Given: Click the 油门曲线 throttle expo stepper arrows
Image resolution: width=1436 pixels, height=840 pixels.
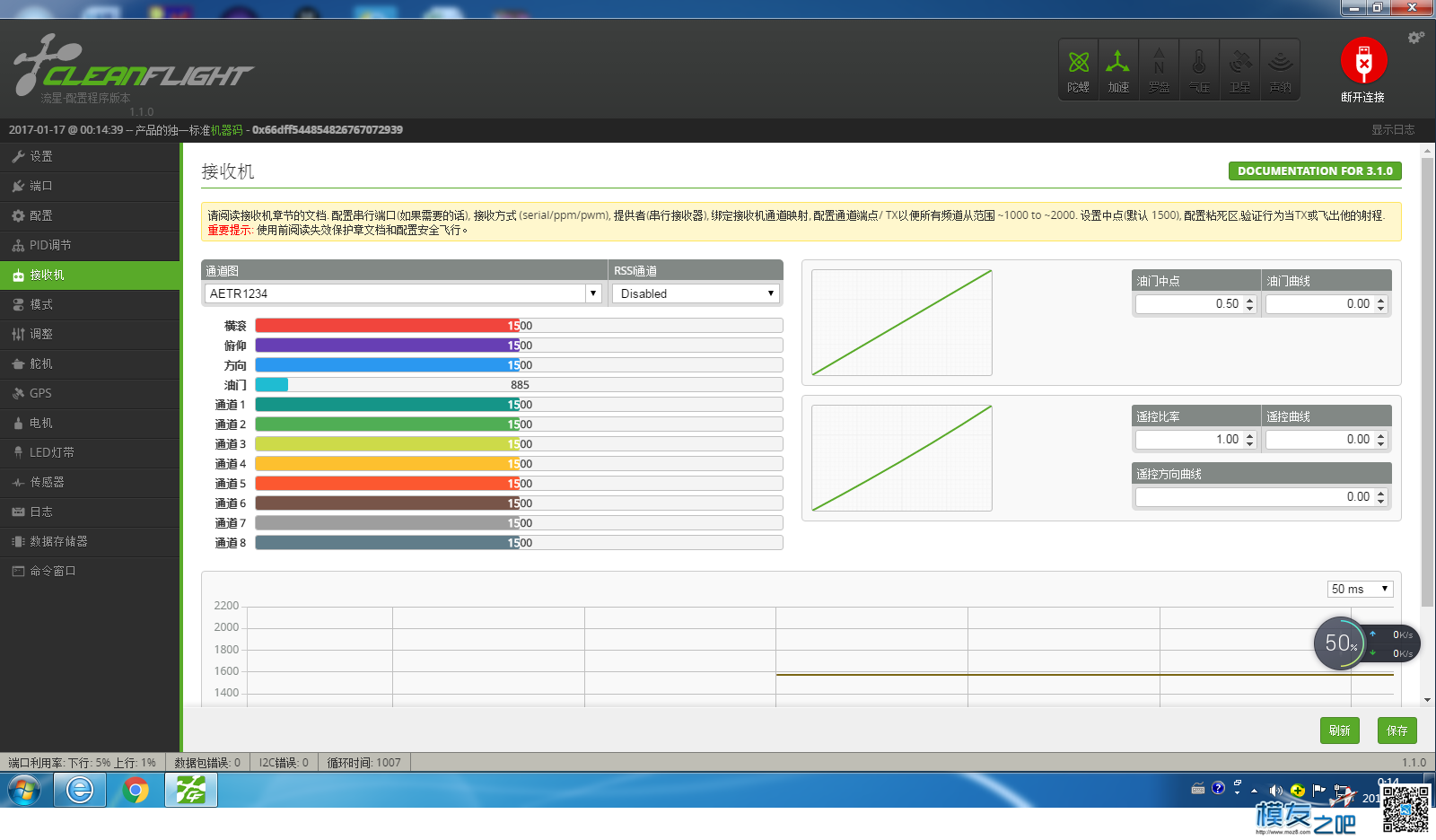Looking at the screenshot, I should [1381, 304].
